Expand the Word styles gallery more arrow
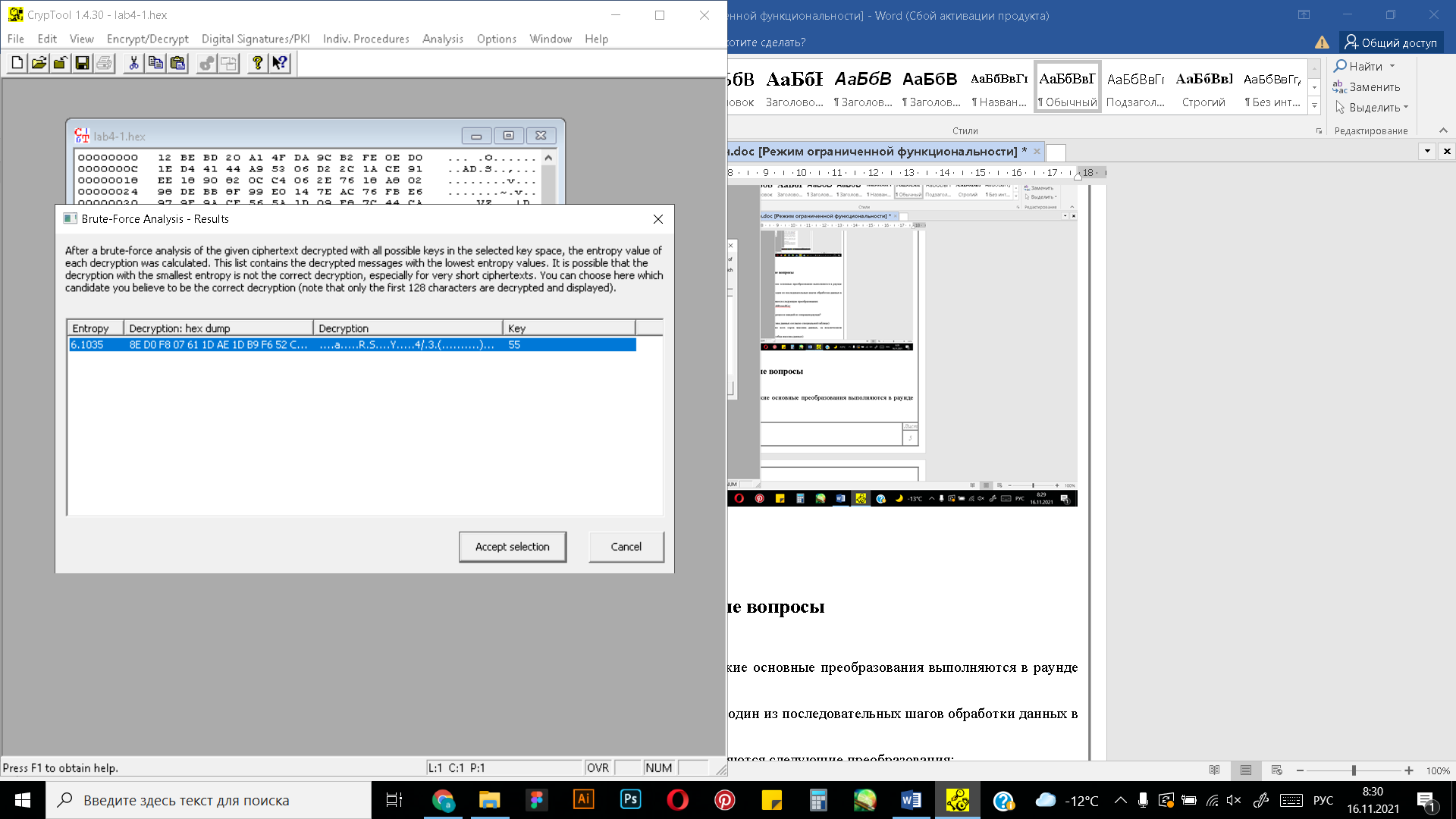This screenshot has width=1456, height=819. point(1314,106)
